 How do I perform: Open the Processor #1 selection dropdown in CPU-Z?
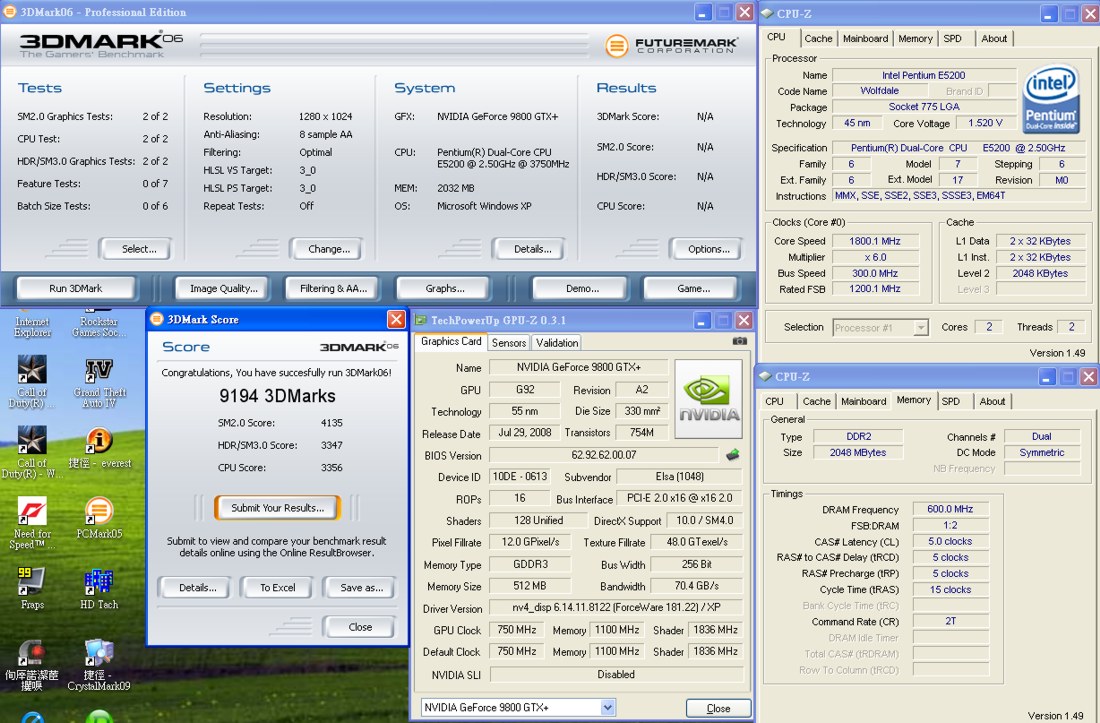pyautogui.click(x=921, y=327)
